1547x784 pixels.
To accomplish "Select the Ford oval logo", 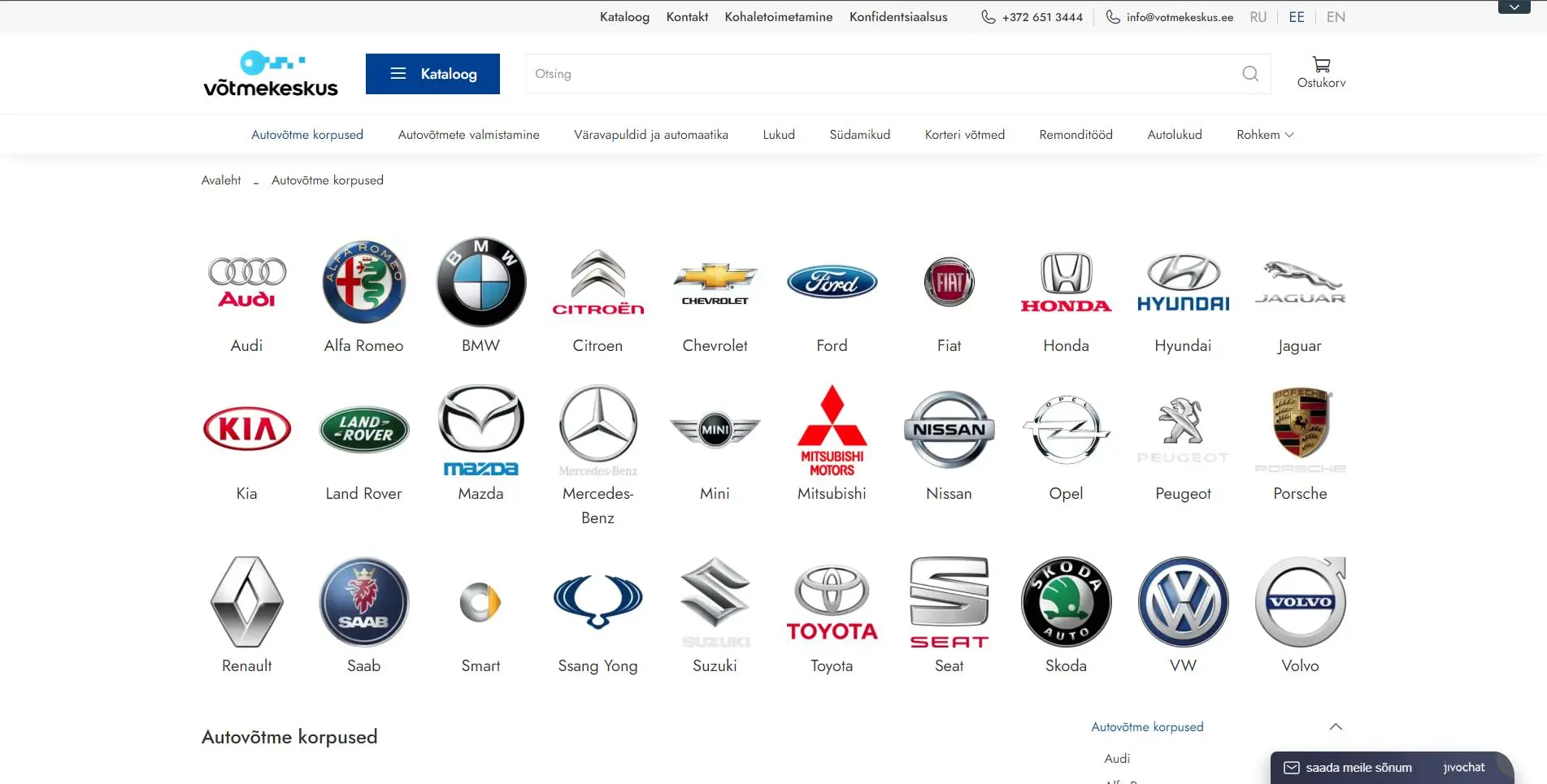I will 832,282.
